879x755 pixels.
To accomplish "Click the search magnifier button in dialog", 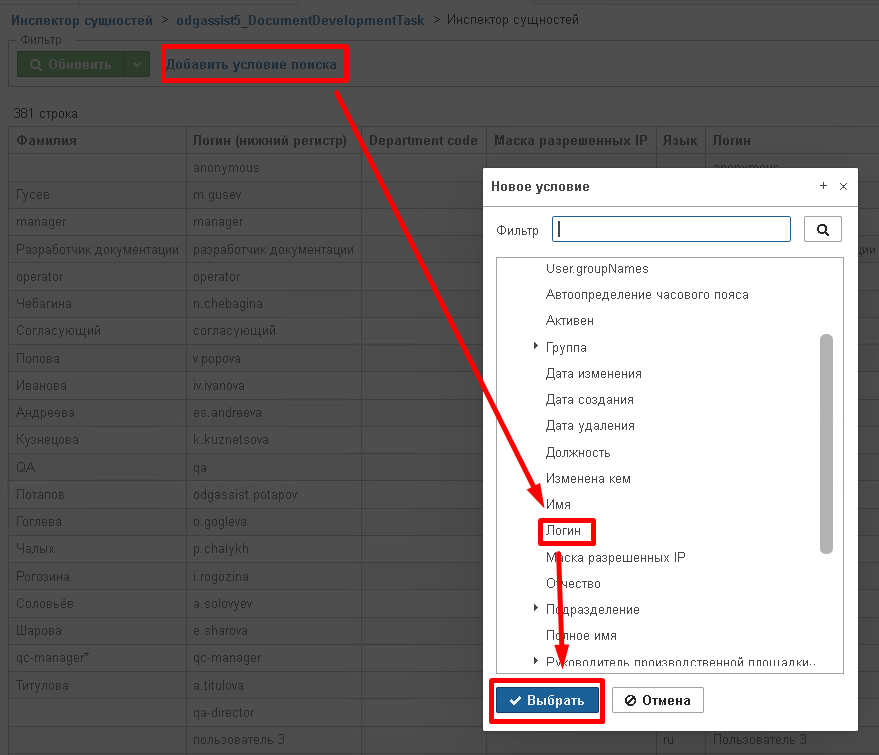I will point(822,229).
